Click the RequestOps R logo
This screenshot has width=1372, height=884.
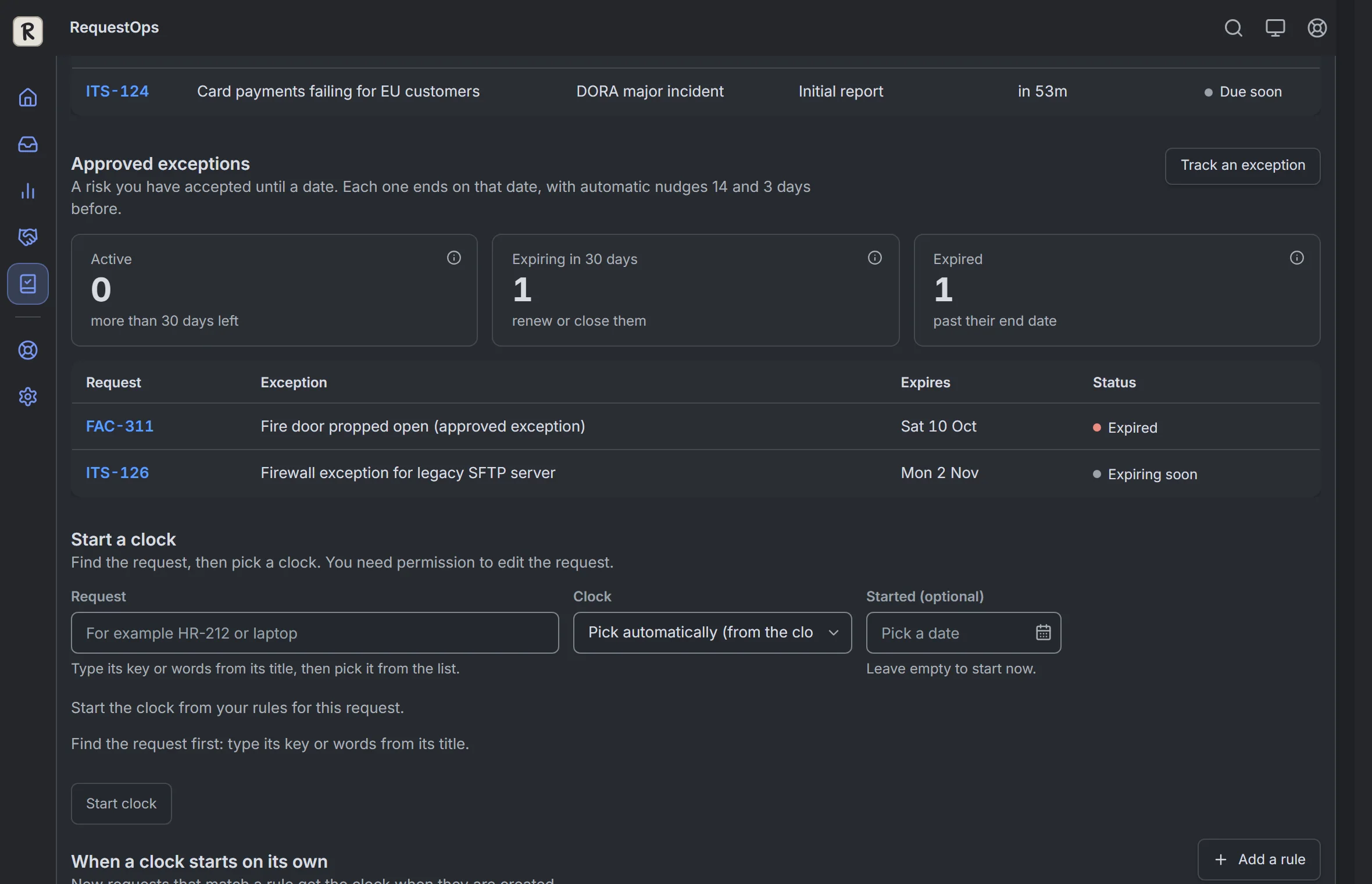(x=28, y=31)
